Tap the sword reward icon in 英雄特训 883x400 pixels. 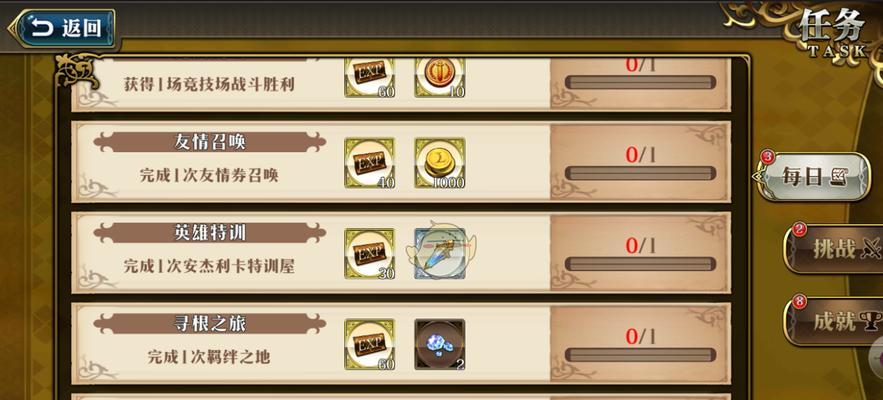click(x=440, y=254)
